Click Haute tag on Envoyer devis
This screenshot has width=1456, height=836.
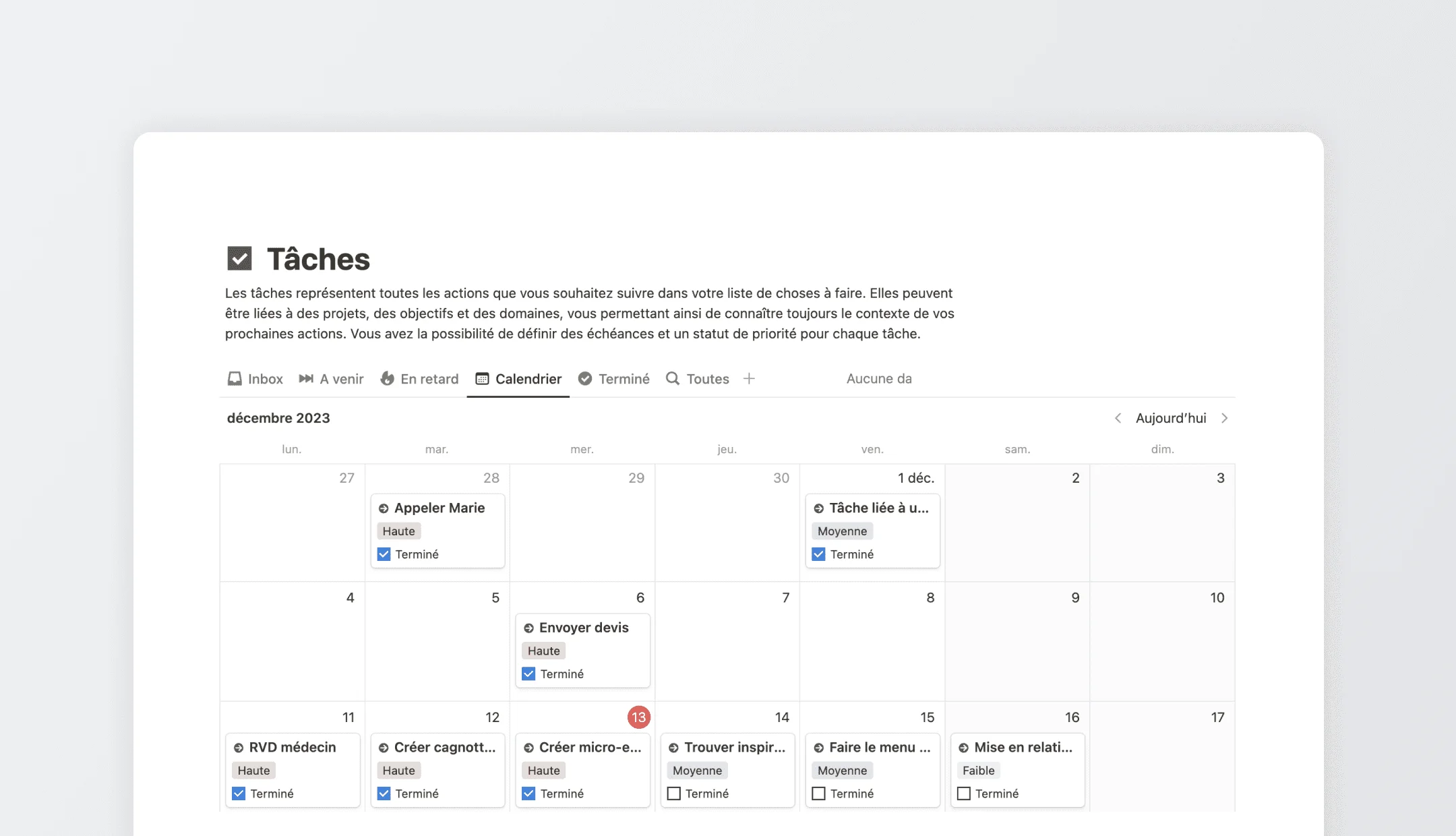tap(543, 651)
